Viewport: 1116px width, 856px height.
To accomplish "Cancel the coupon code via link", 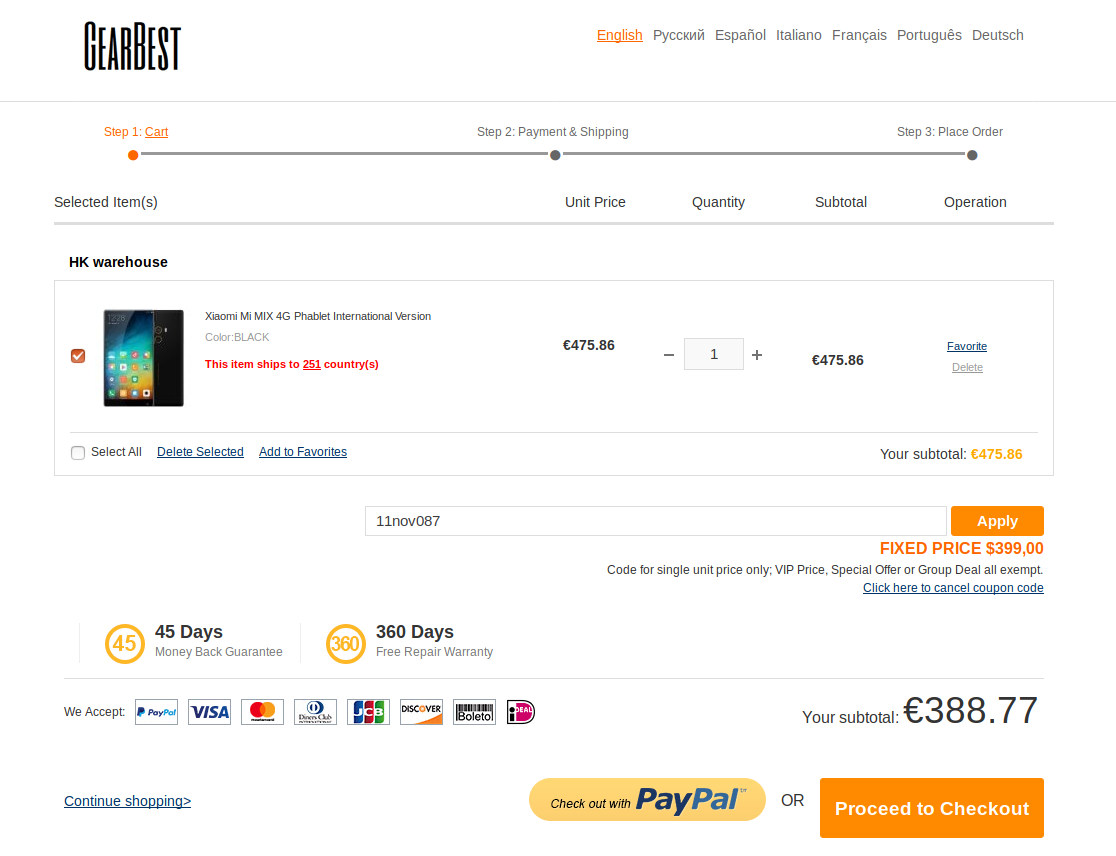I will pyautogui.click(x=953, y=588).
